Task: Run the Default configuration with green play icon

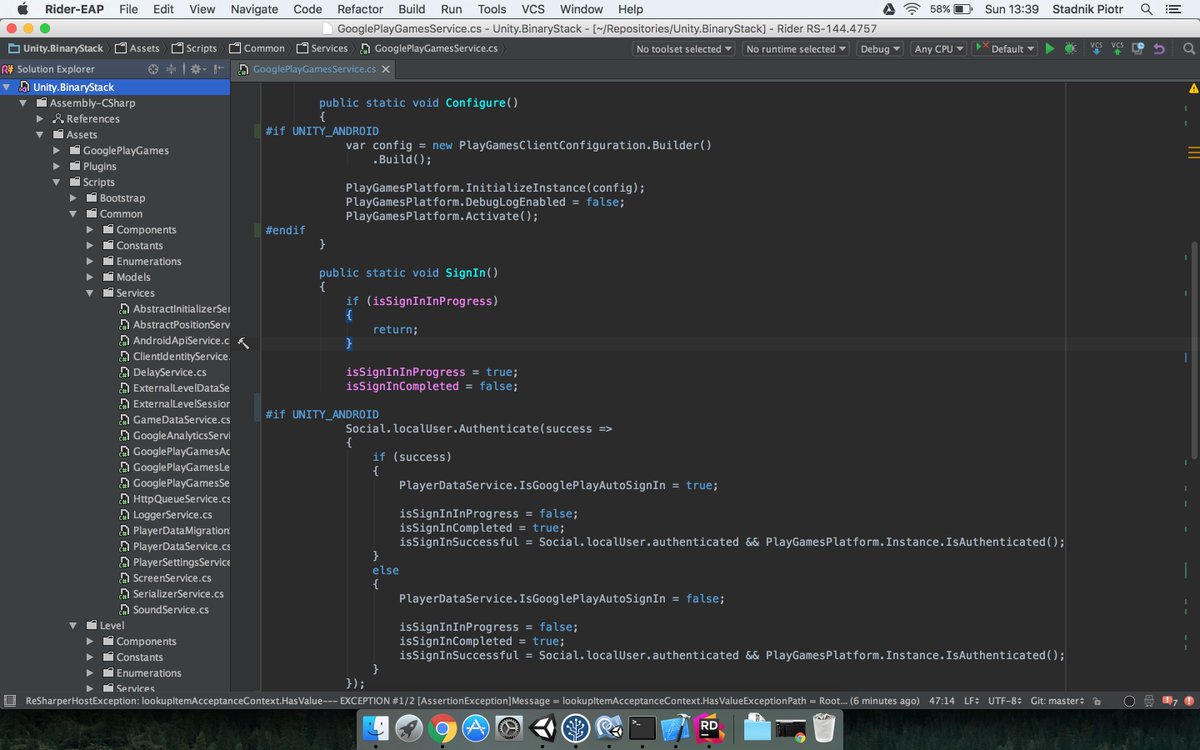Action: pos(1049,48)
